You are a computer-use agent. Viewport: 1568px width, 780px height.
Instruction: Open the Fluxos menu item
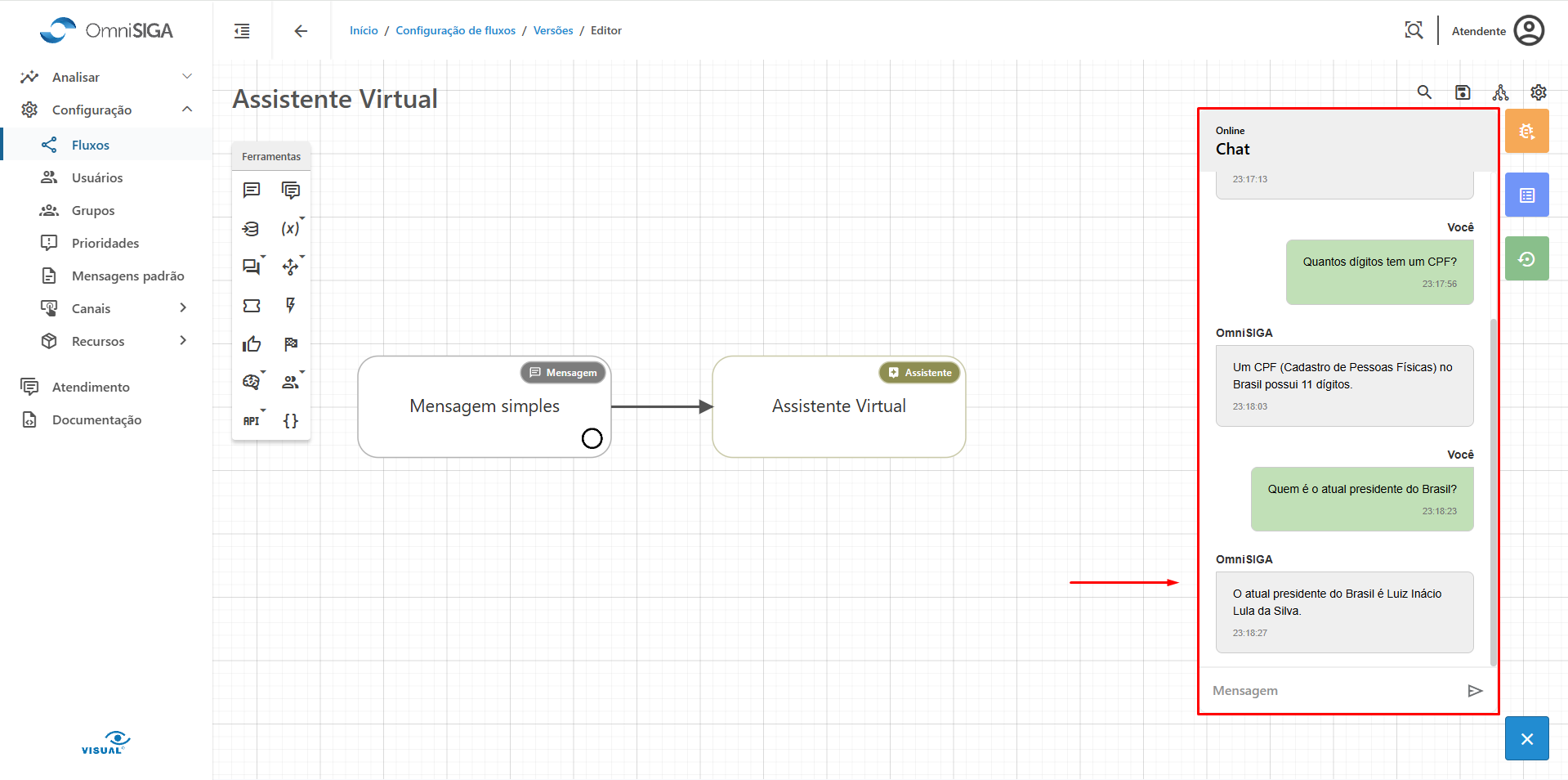coord(106,145)
